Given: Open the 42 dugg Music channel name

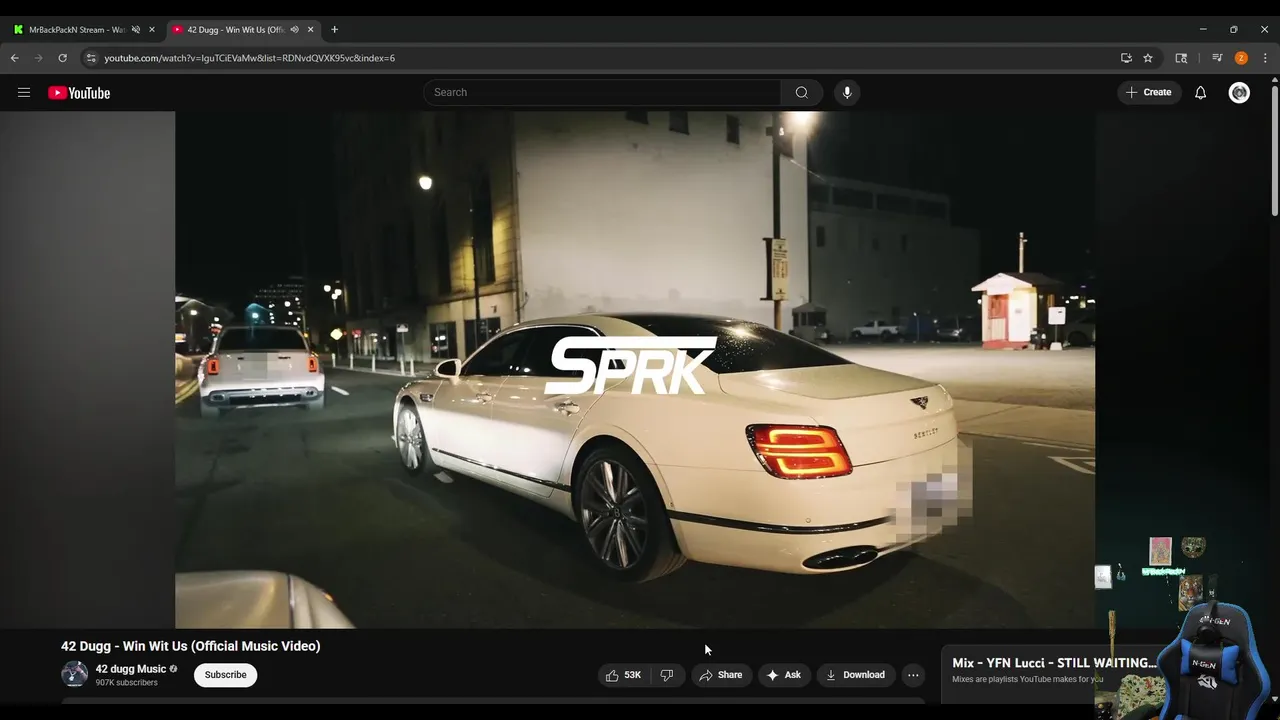Looking at the screenshot, I should click(131, 669).
